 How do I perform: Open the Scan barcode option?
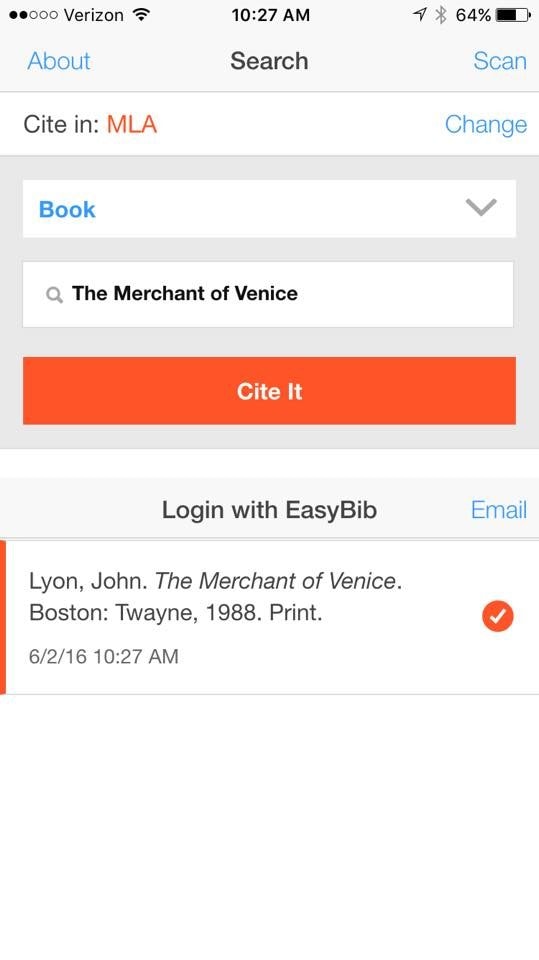coord(500,61)
